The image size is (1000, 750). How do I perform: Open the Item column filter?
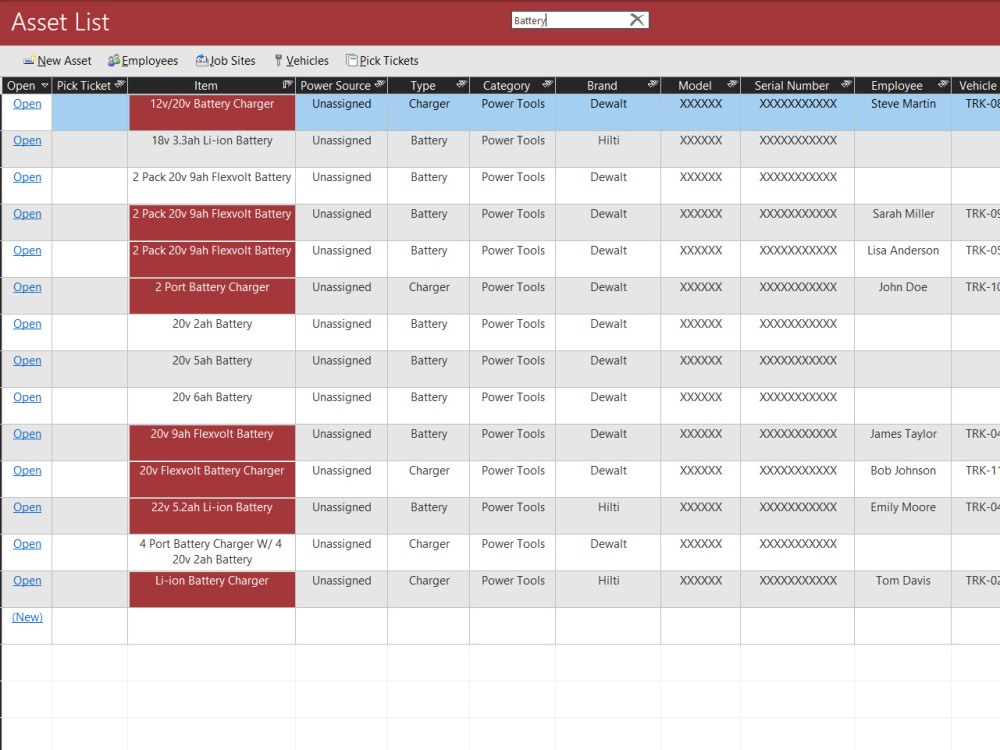point(288,84)
